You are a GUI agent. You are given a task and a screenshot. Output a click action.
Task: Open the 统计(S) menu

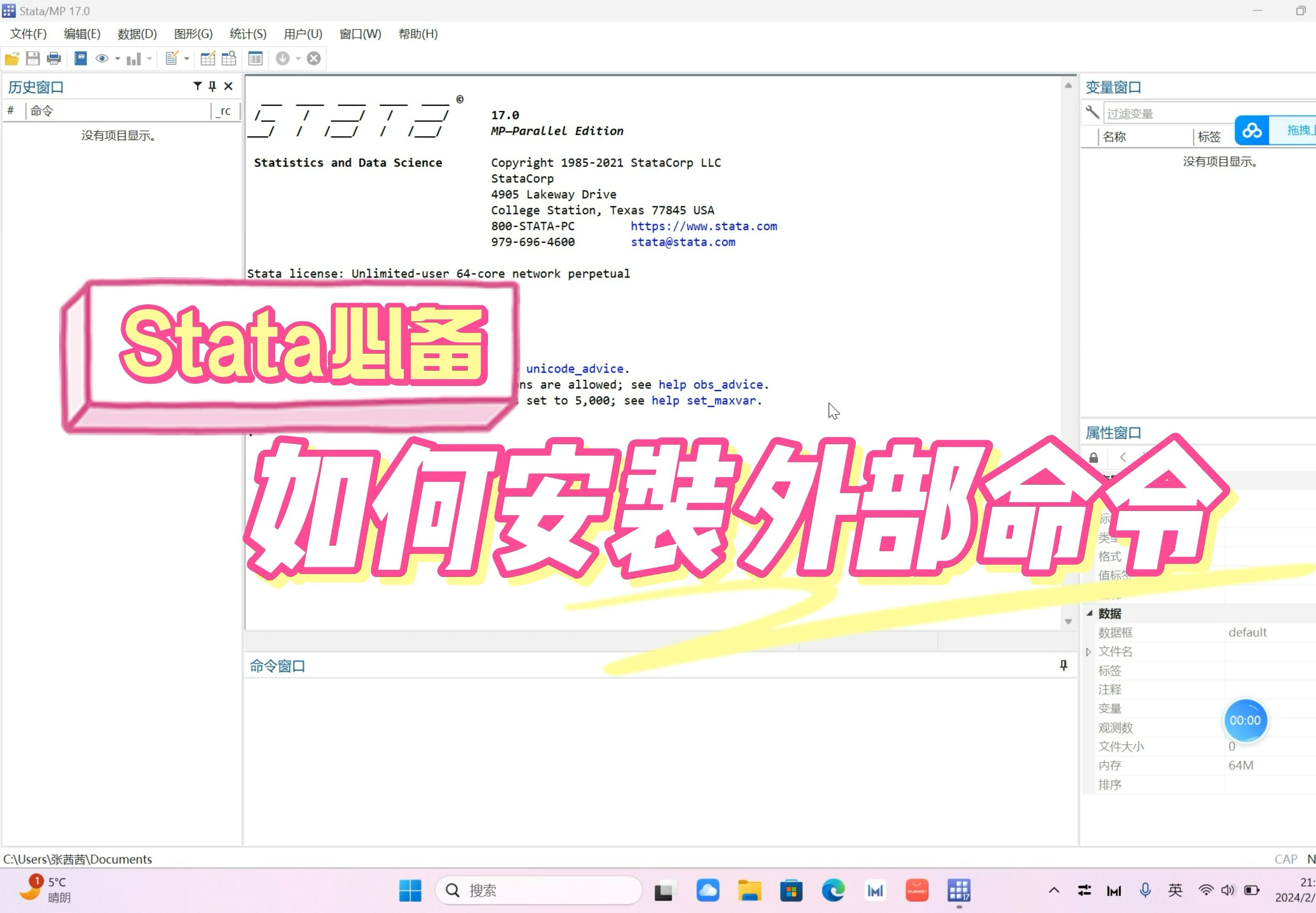[x=248, y=34]
